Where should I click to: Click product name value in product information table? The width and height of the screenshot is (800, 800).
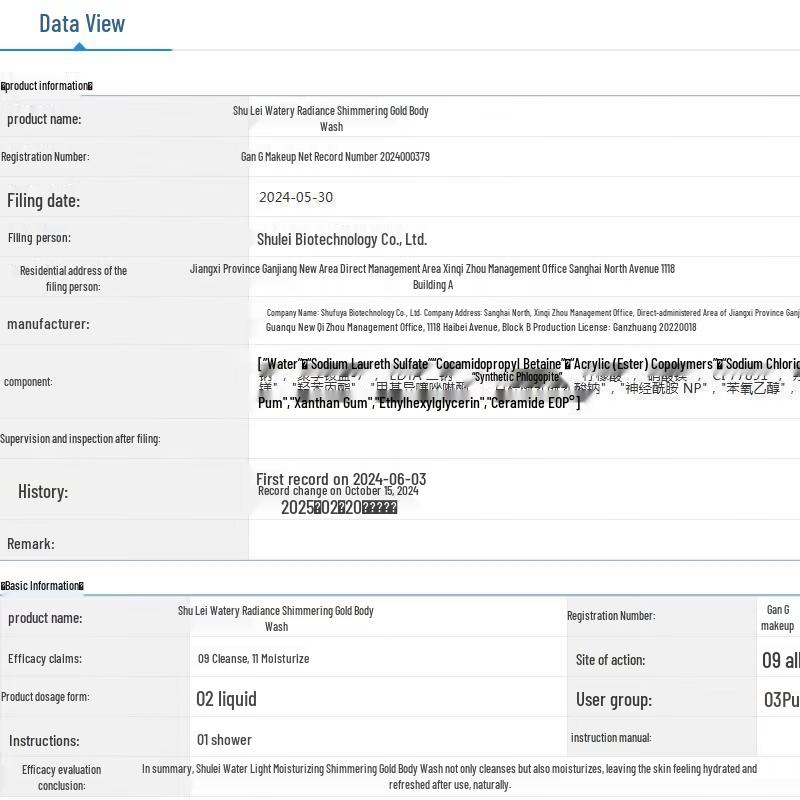tap(331, 118)
